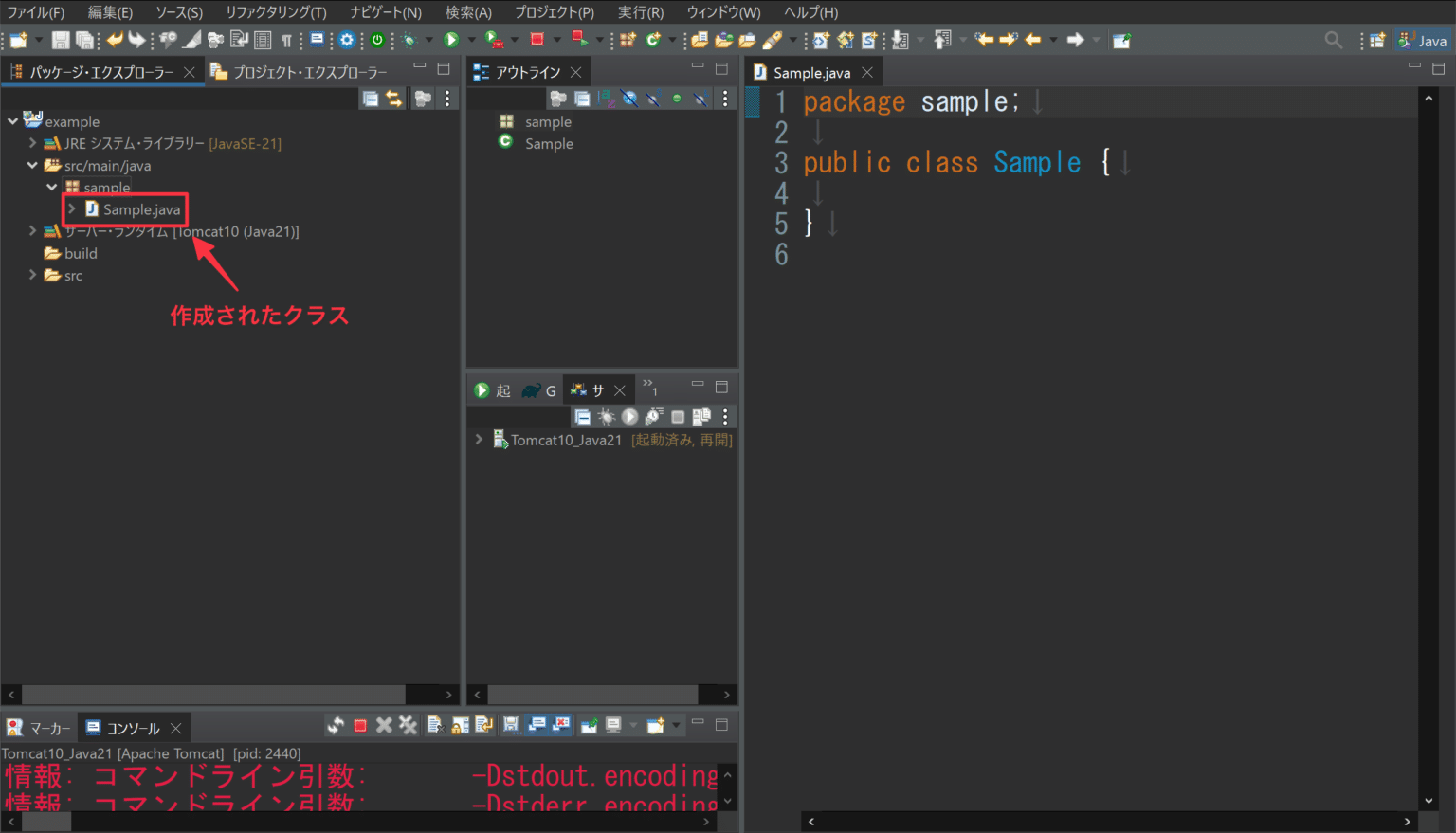The image size is (1456, 833).
Task: Click the blue gear icon in the toolbar
Action: 347,40
